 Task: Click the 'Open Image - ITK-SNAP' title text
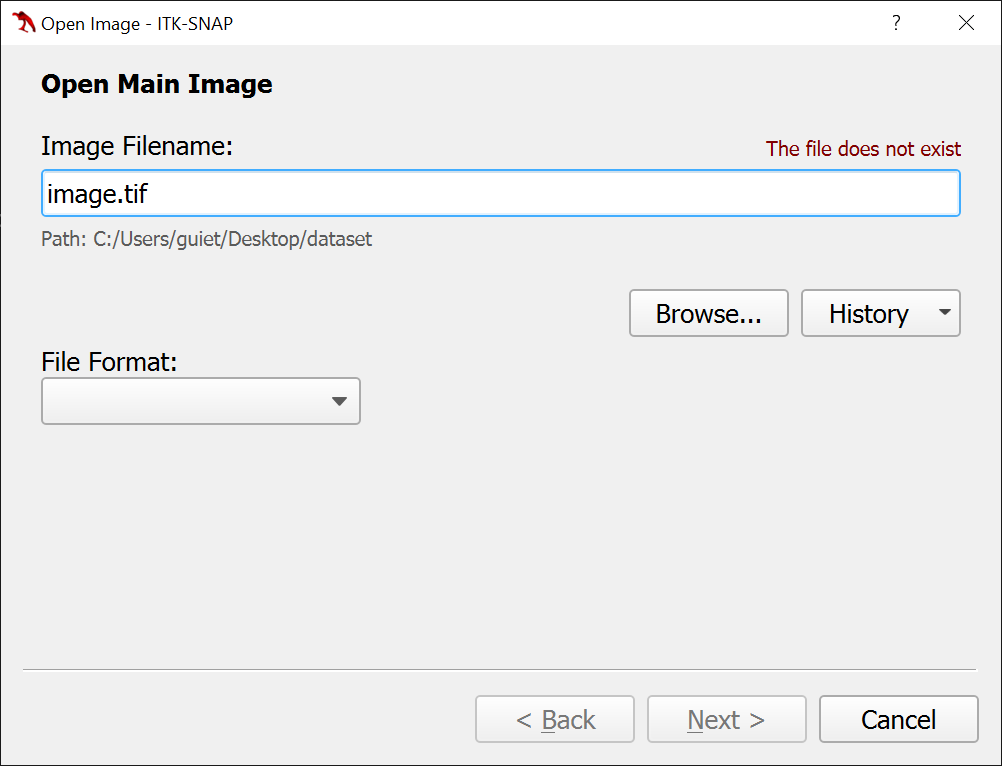[x=137, y=23]
